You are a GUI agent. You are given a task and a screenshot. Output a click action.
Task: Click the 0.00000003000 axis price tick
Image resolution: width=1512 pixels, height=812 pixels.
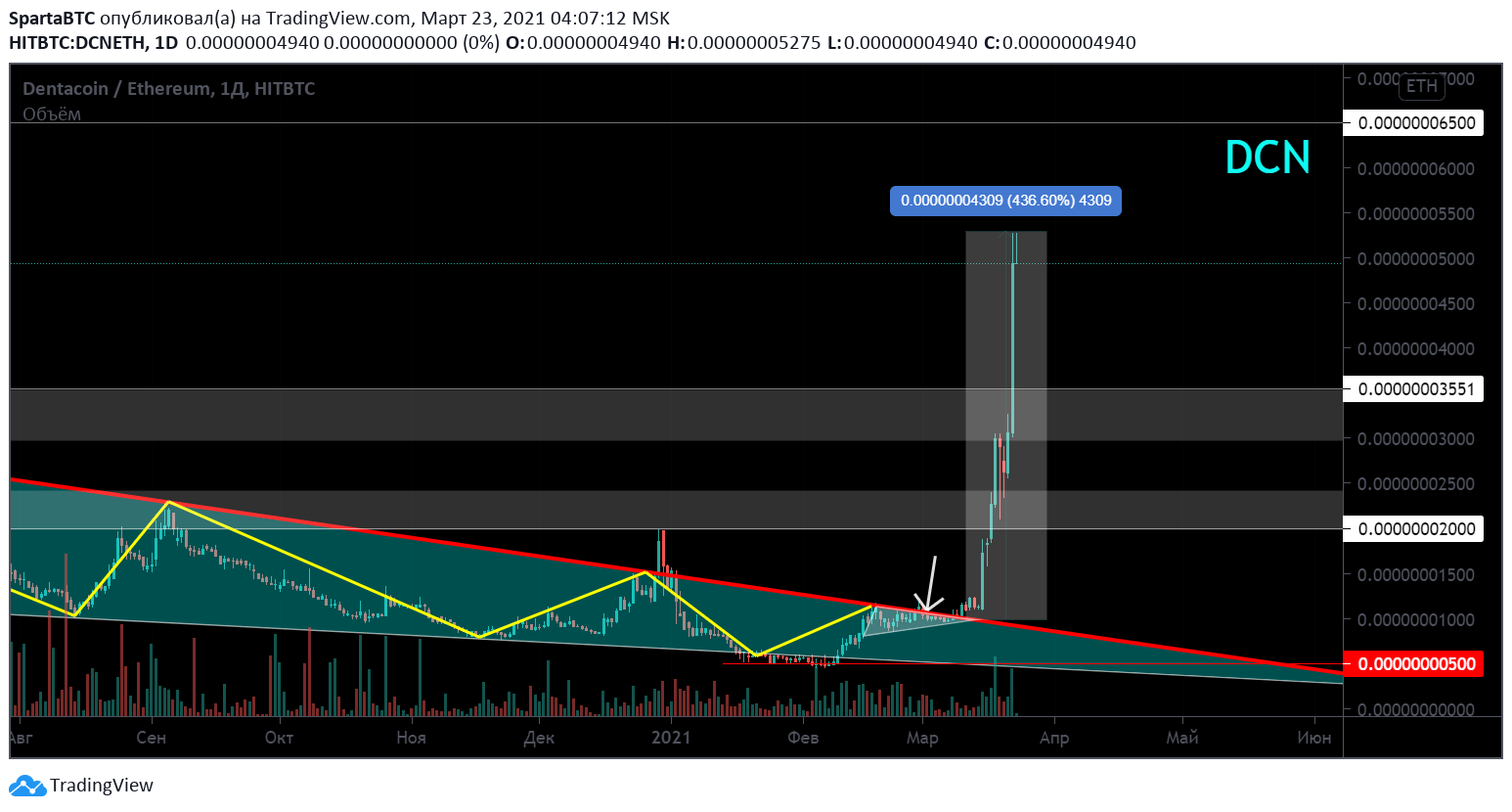(x=1415, y=439)
